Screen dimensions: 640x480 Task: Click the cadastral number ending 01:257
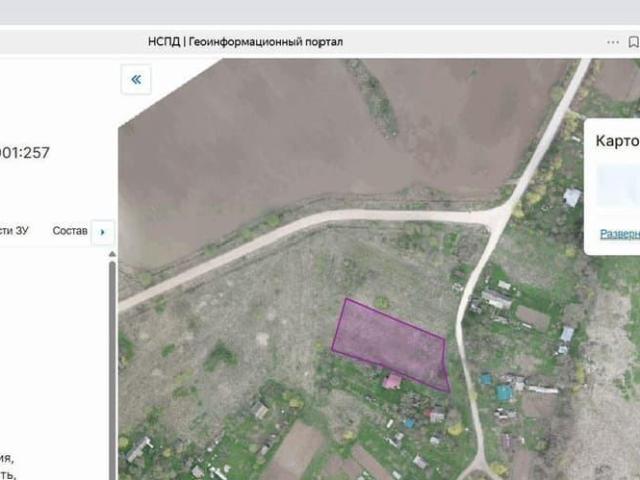click(24, 153)
